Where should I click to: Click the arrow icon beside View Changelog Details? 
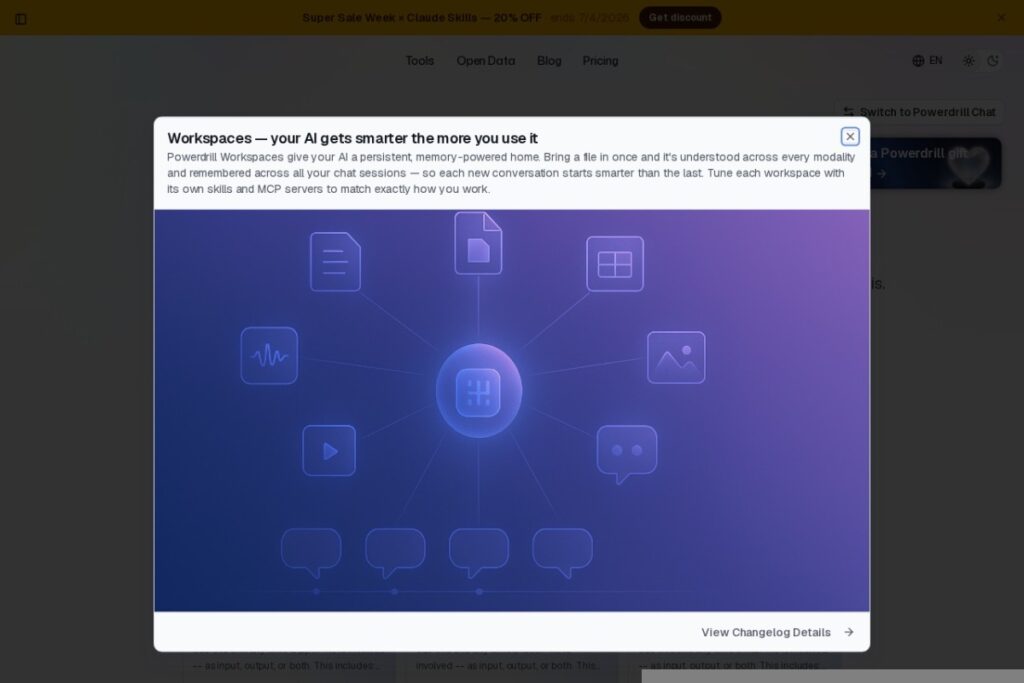point(848,632)
